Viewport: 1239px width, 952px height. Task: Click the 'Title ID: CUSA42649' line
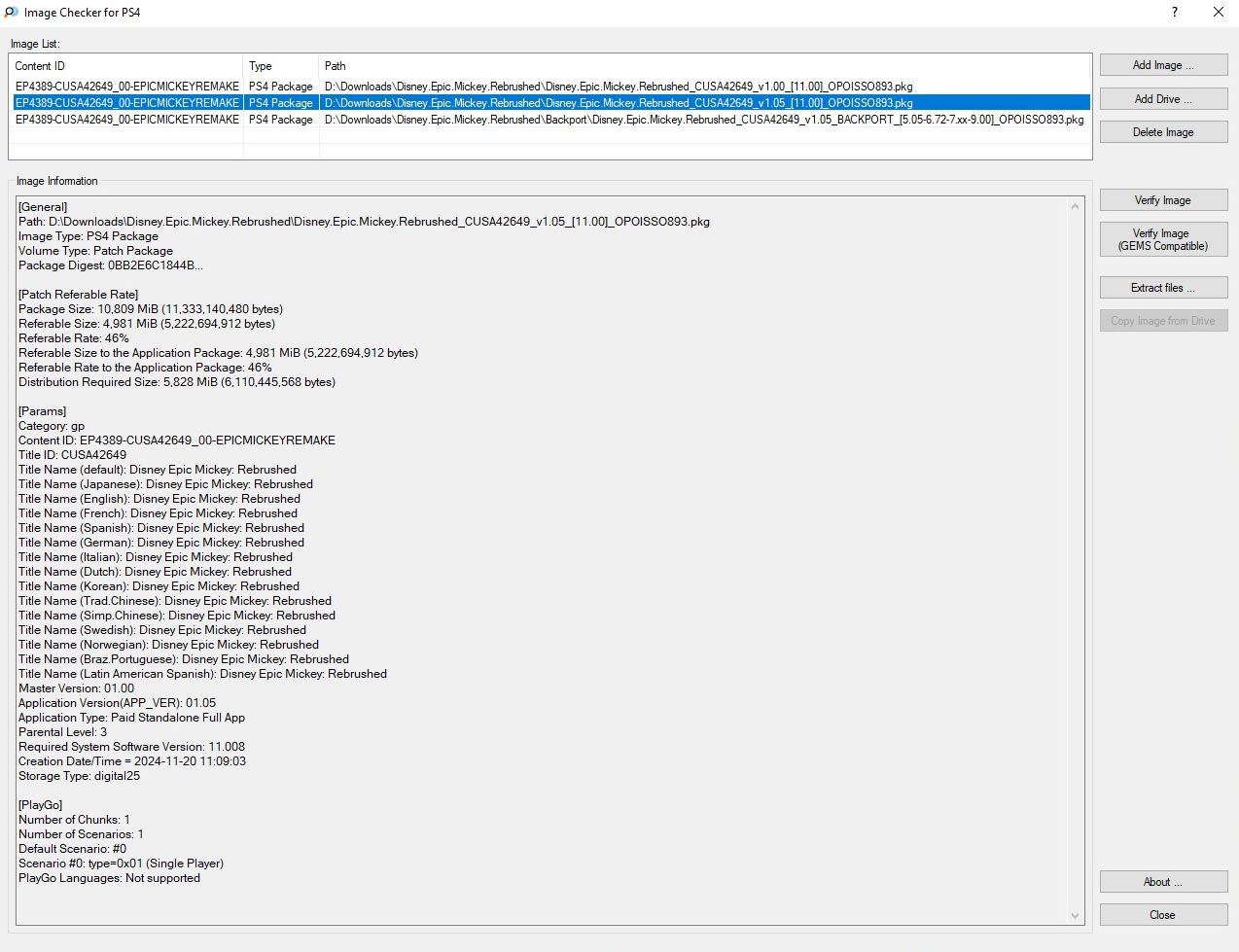click(x=73, y=455)
